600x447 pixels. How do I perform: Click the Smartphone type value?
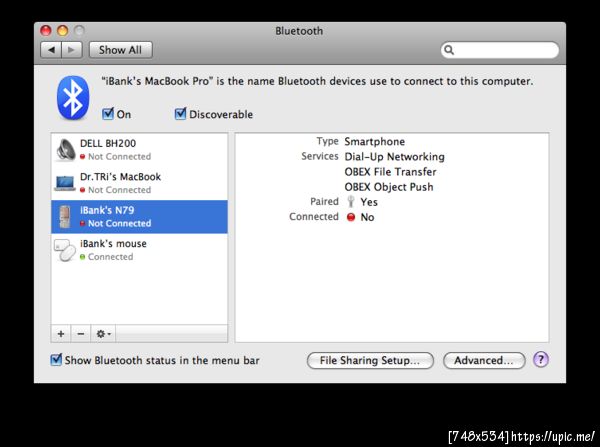point(375,142)
